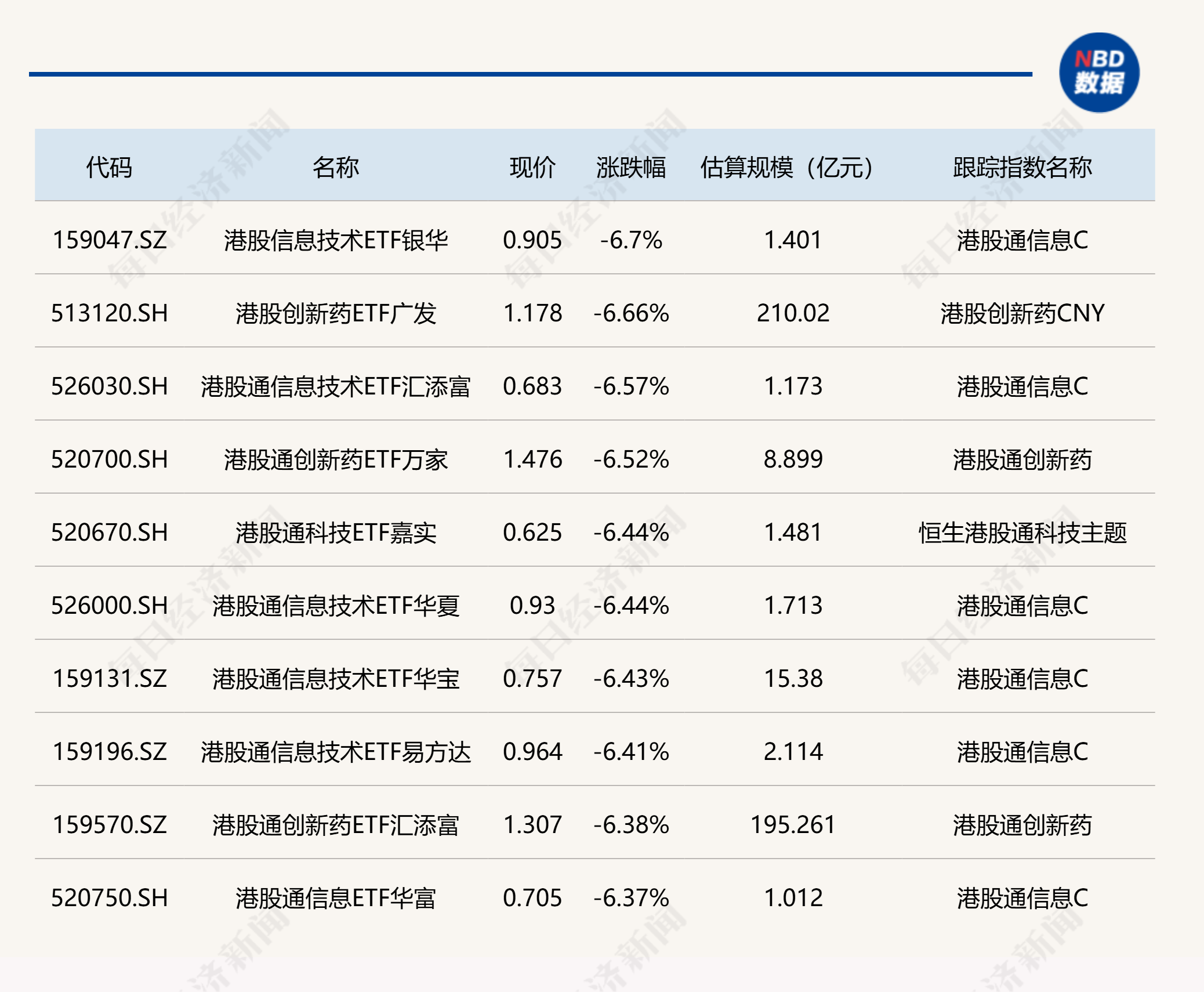Click change value -6.57%
This screenshot has width=1204, height=992.
pyautogui.click(x=631, y=386)
